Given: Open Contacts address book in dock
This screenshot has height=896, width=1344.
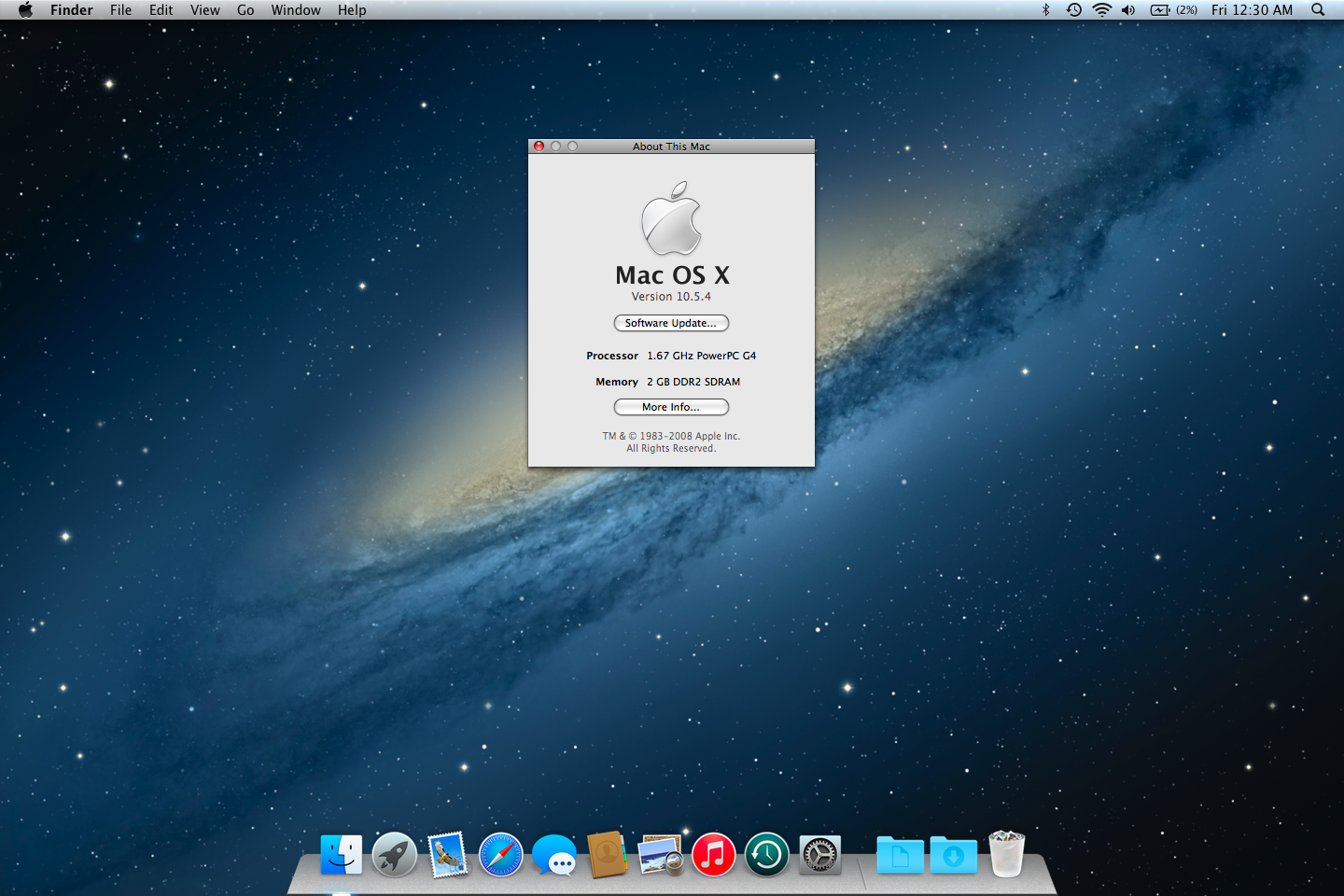Looking at the screenshot, I should (x=608, y=855).
